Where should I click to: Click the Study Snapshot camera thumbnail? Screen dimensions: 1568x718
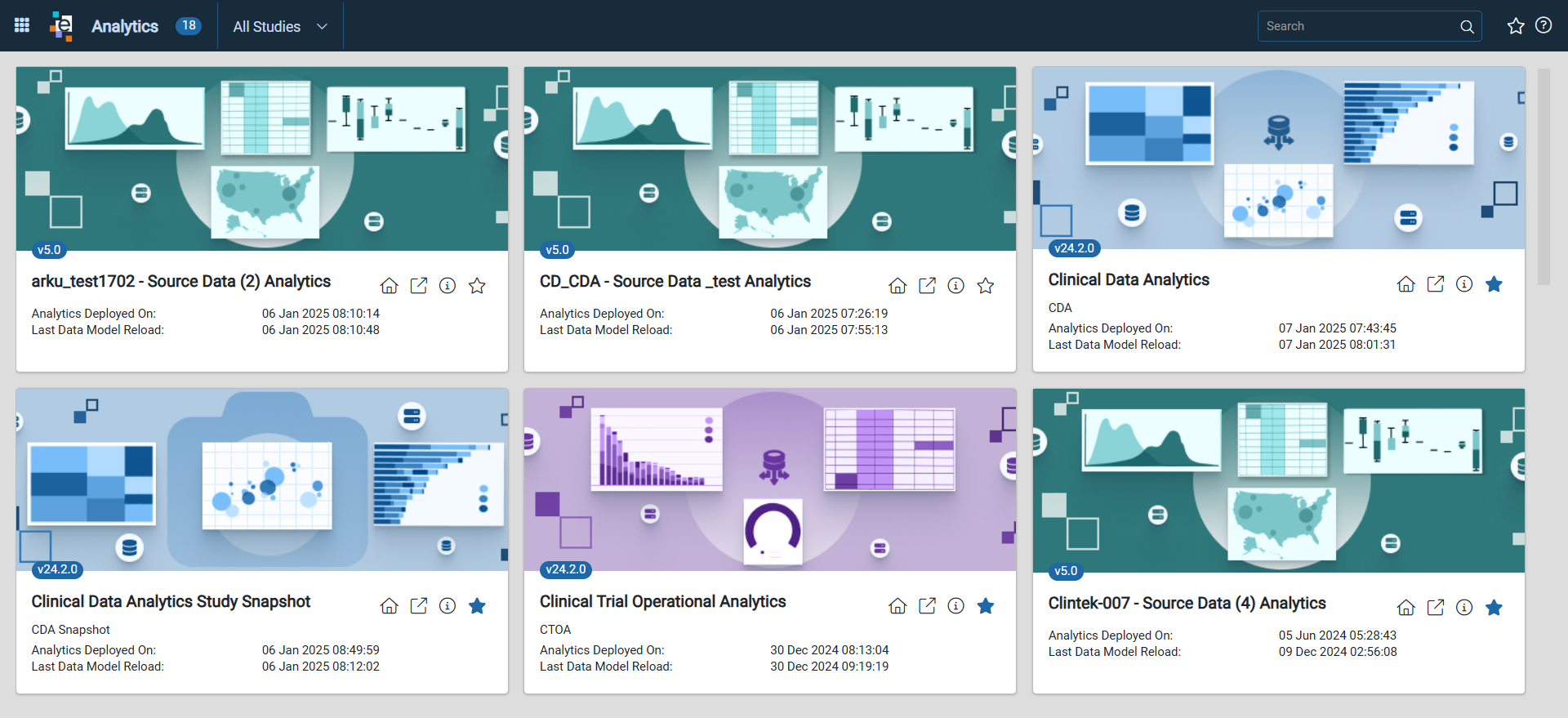pyautogui.click(x=262, y=479)
